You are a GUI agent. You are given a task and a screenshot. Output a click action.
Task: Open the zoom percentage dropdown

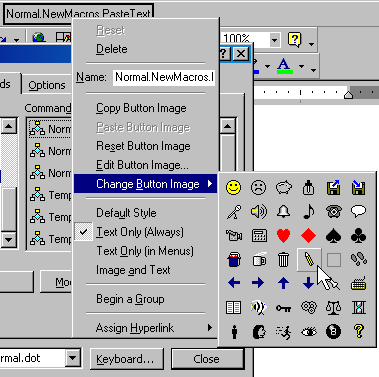[x=274, y=40]
